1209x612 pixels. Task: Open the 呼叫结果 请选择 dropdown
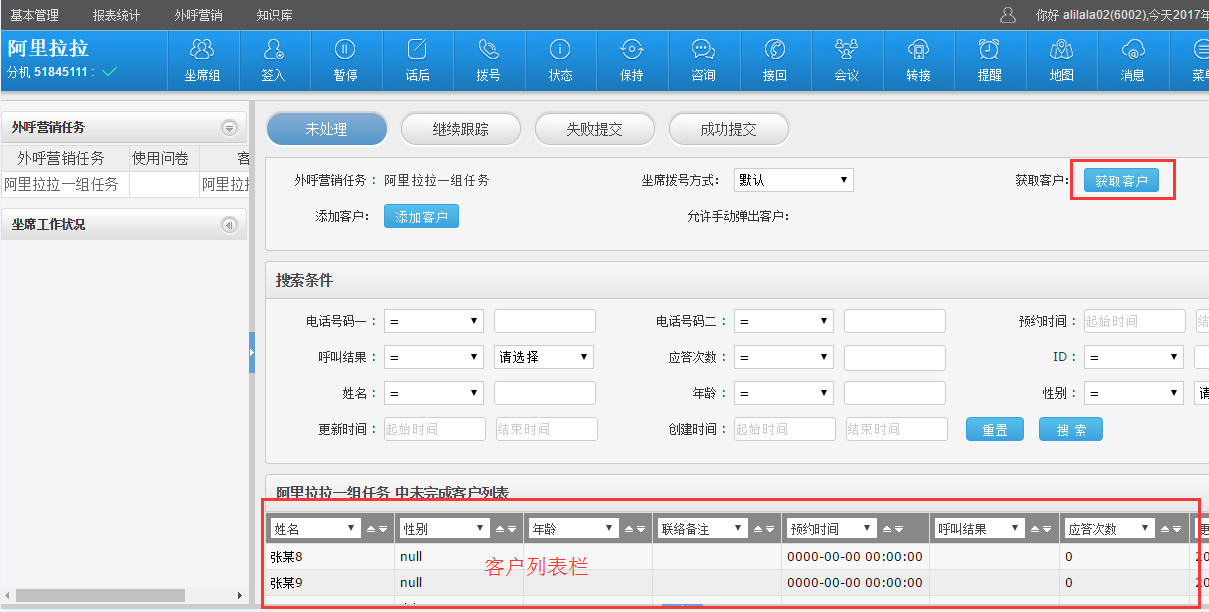coord(544,357)
